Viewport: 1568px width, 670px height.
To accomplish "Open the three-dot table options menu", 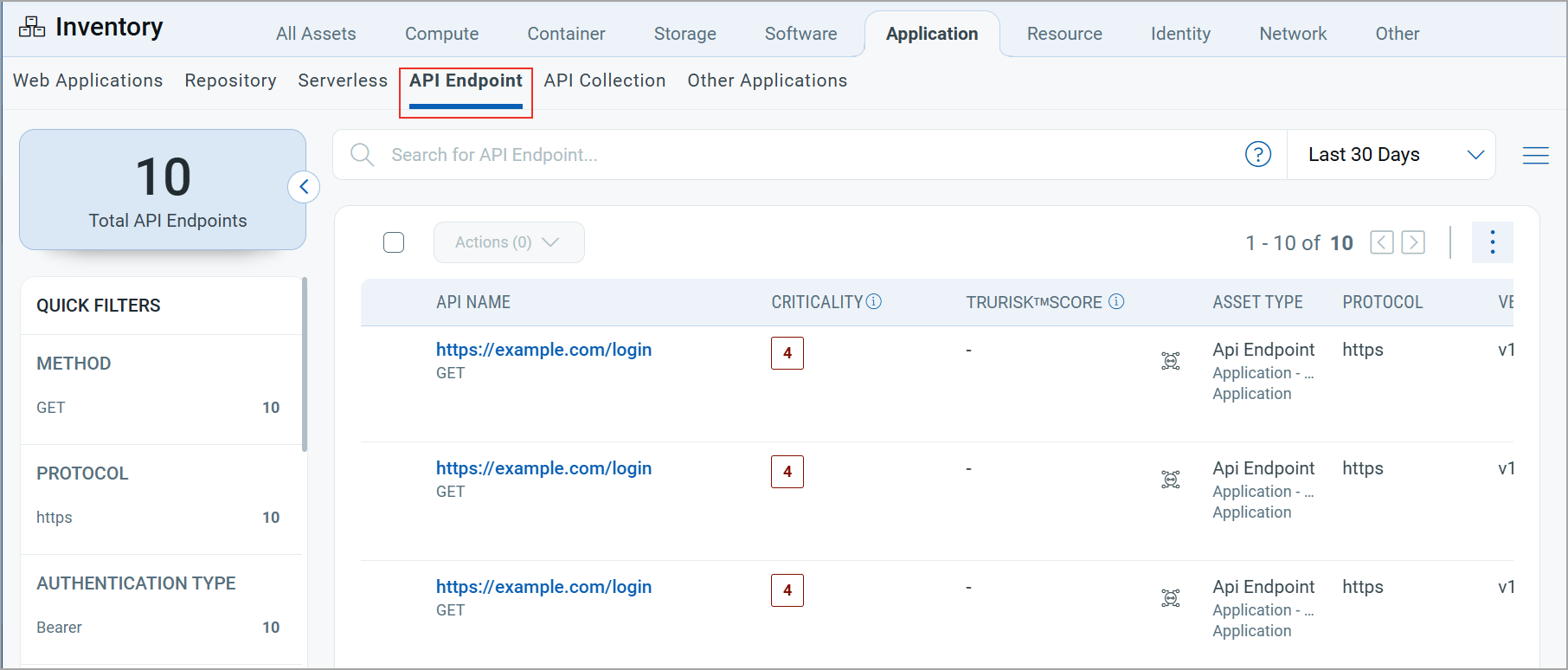I will click(x=1493, y=242).
